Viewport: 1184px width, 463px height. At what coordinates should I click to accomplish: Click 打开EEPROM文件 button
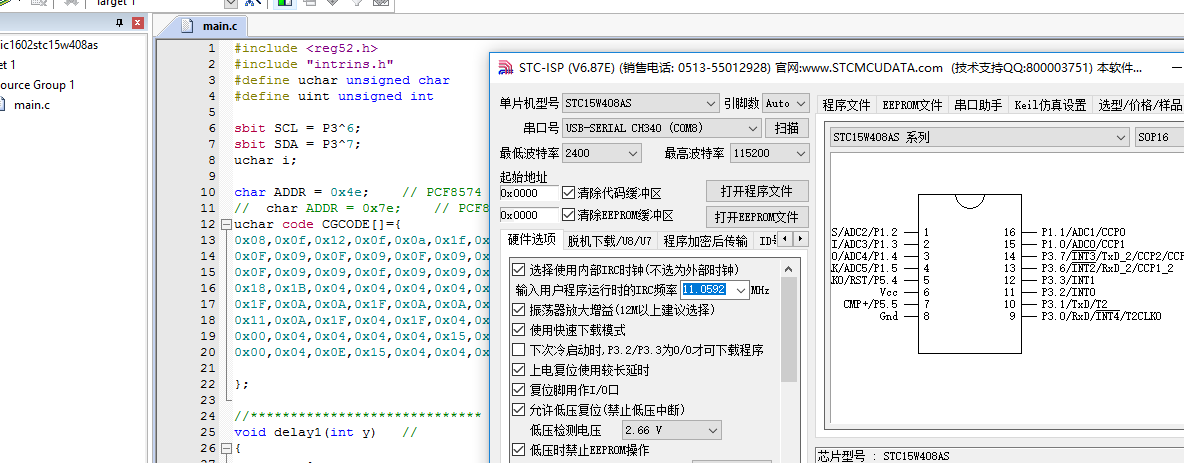click(x=757, y=217)
